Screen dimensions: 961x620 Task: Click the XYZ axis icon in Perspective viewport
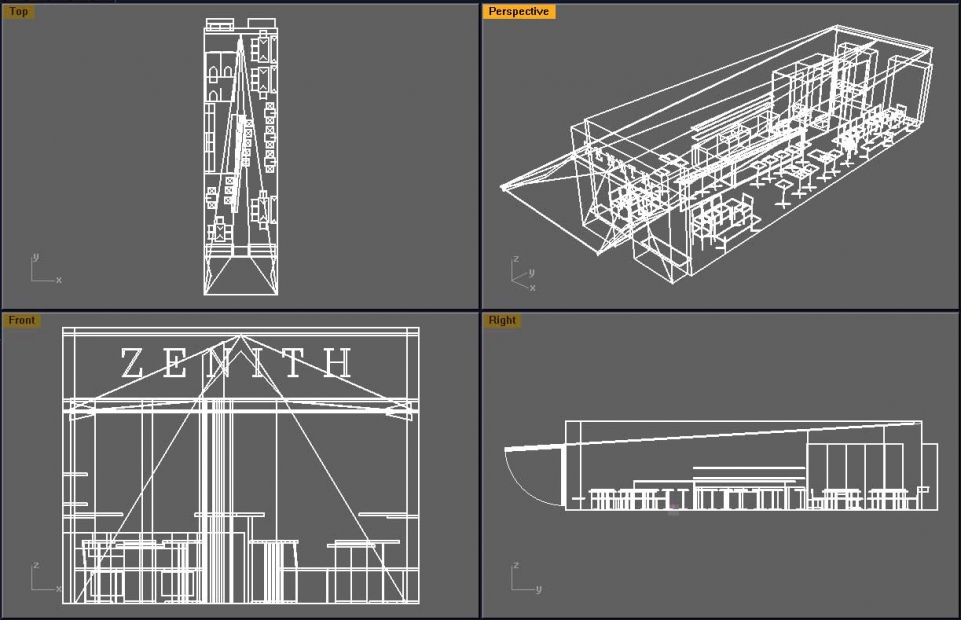coord(522,276)
